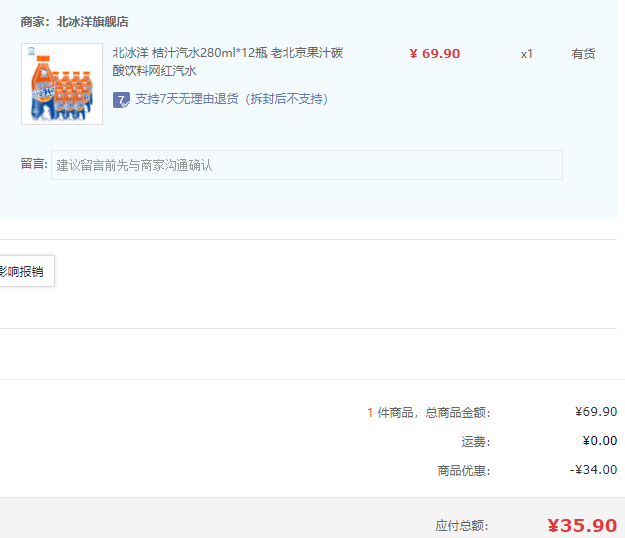Click the quantity x1 text
Image resolution: width=625 pixels, height=538 pixels.
(527, 54)
